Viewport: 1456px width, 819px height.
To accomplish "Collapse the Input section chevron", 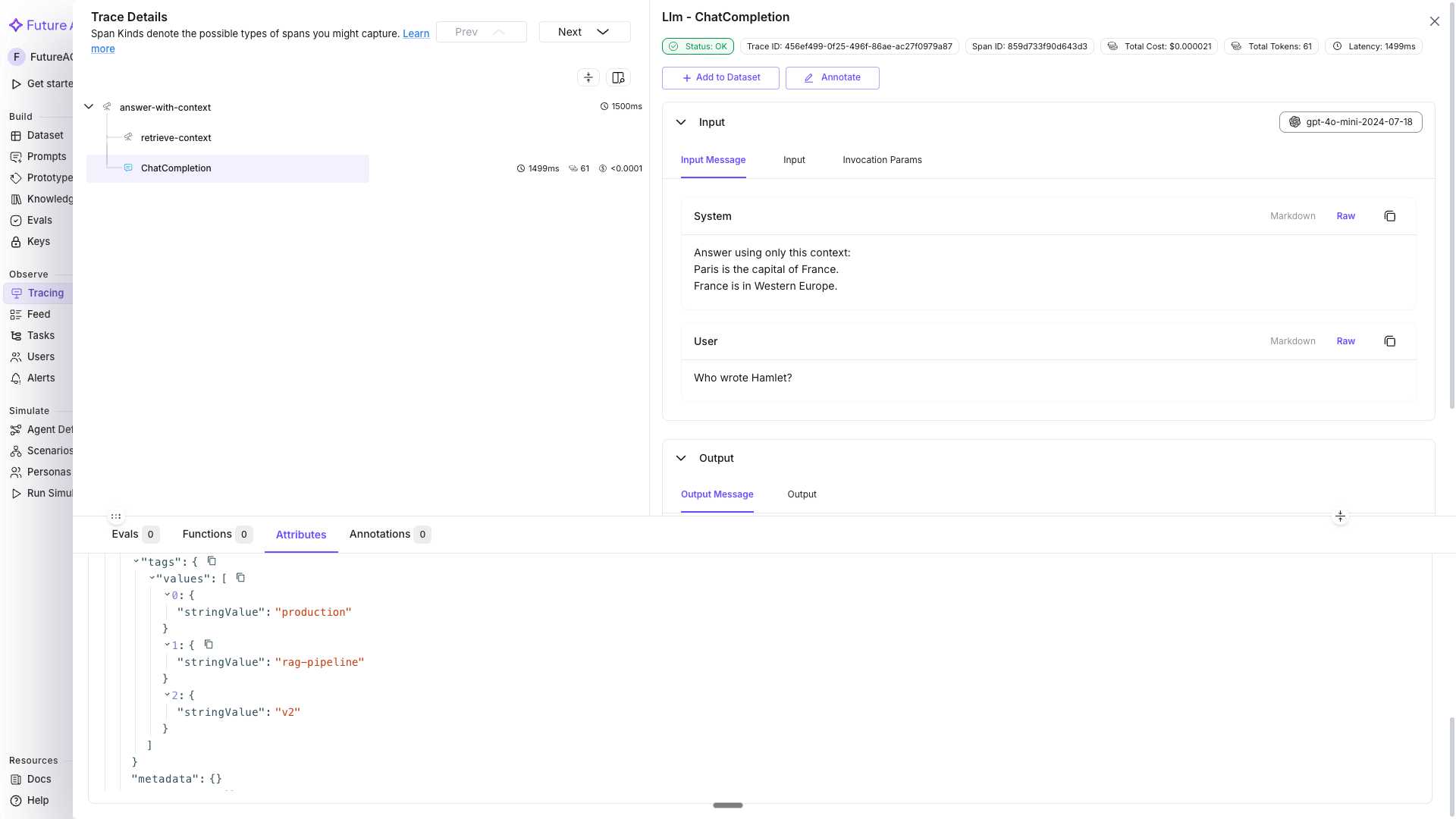I will [682, 122].
